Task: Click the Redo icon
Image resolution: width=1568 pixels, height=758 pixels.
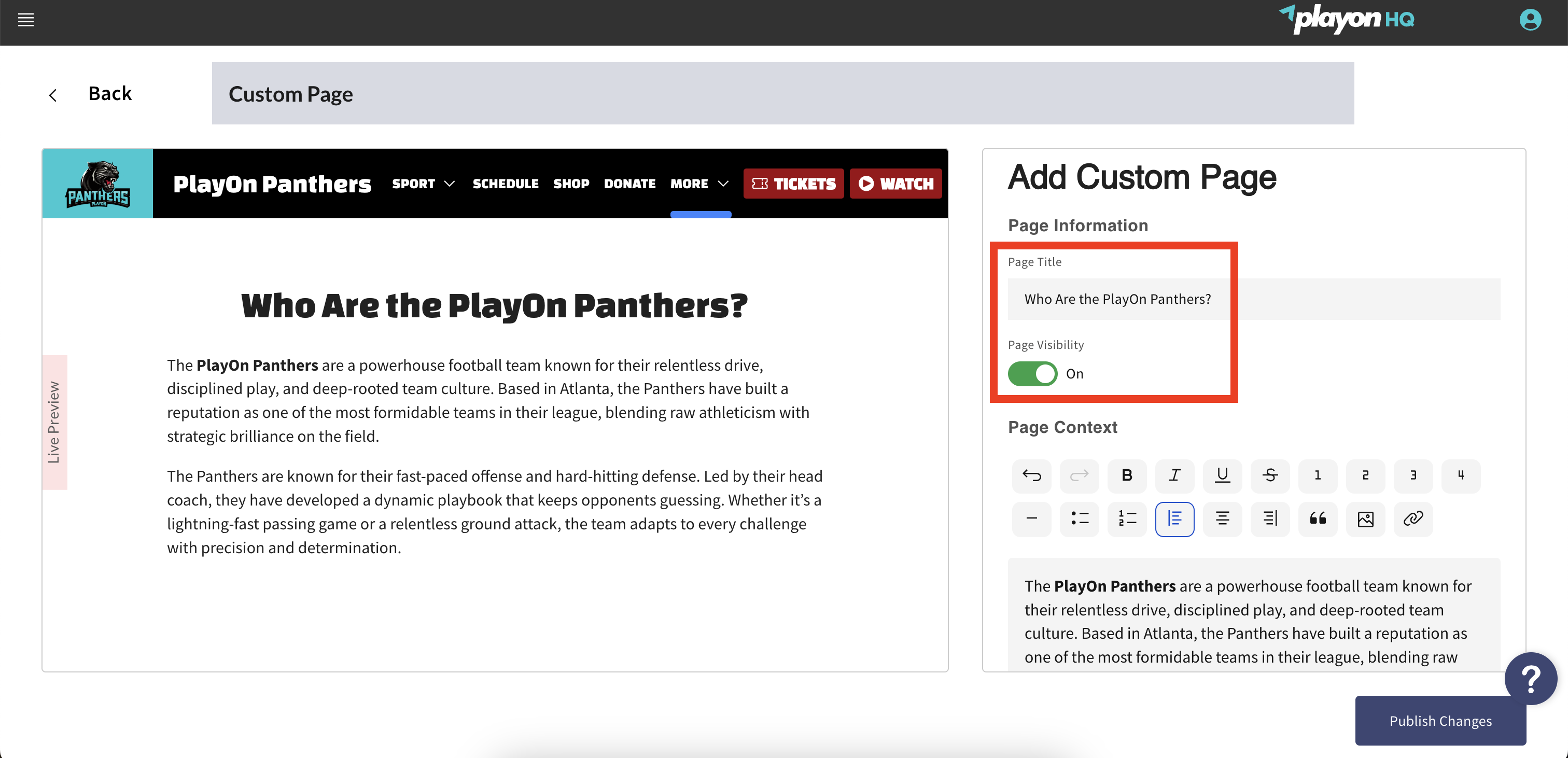Action: [x=1079, y=475]
